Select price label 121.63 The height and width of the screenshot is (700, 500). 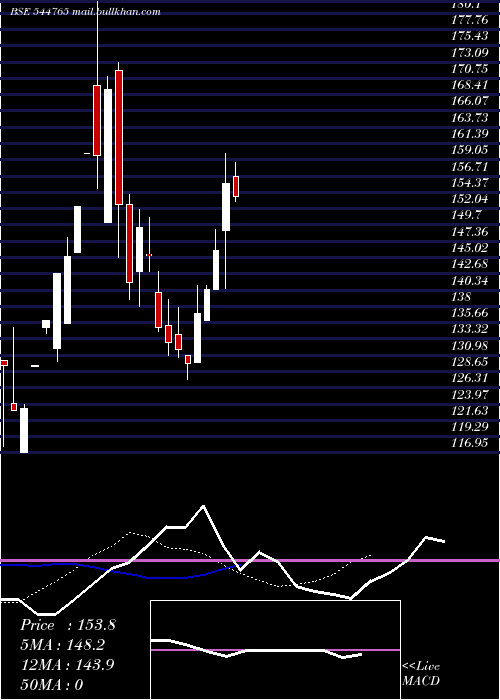coord(469,411)
